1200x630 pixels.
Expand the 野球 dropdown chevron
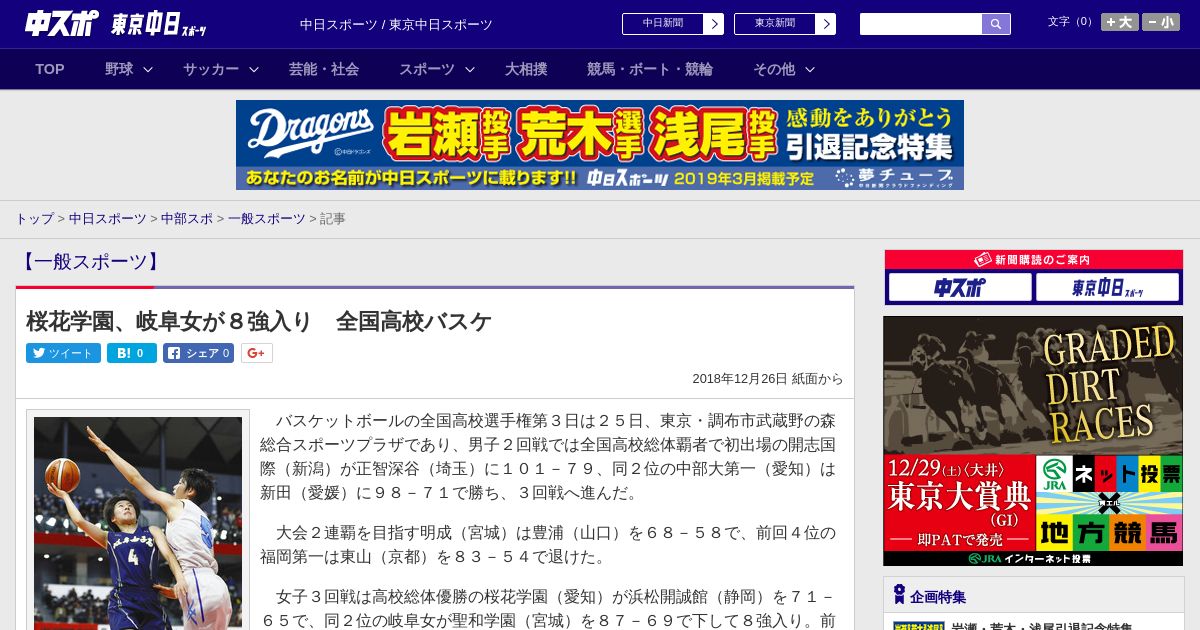pos(148,70)
